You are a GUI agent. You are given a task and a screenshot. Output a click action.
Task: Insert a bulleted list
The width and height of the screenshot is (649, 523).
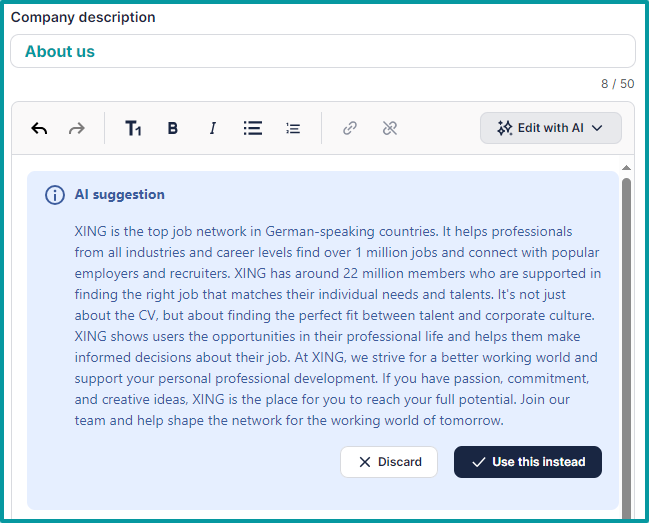(x=253, y=128)
